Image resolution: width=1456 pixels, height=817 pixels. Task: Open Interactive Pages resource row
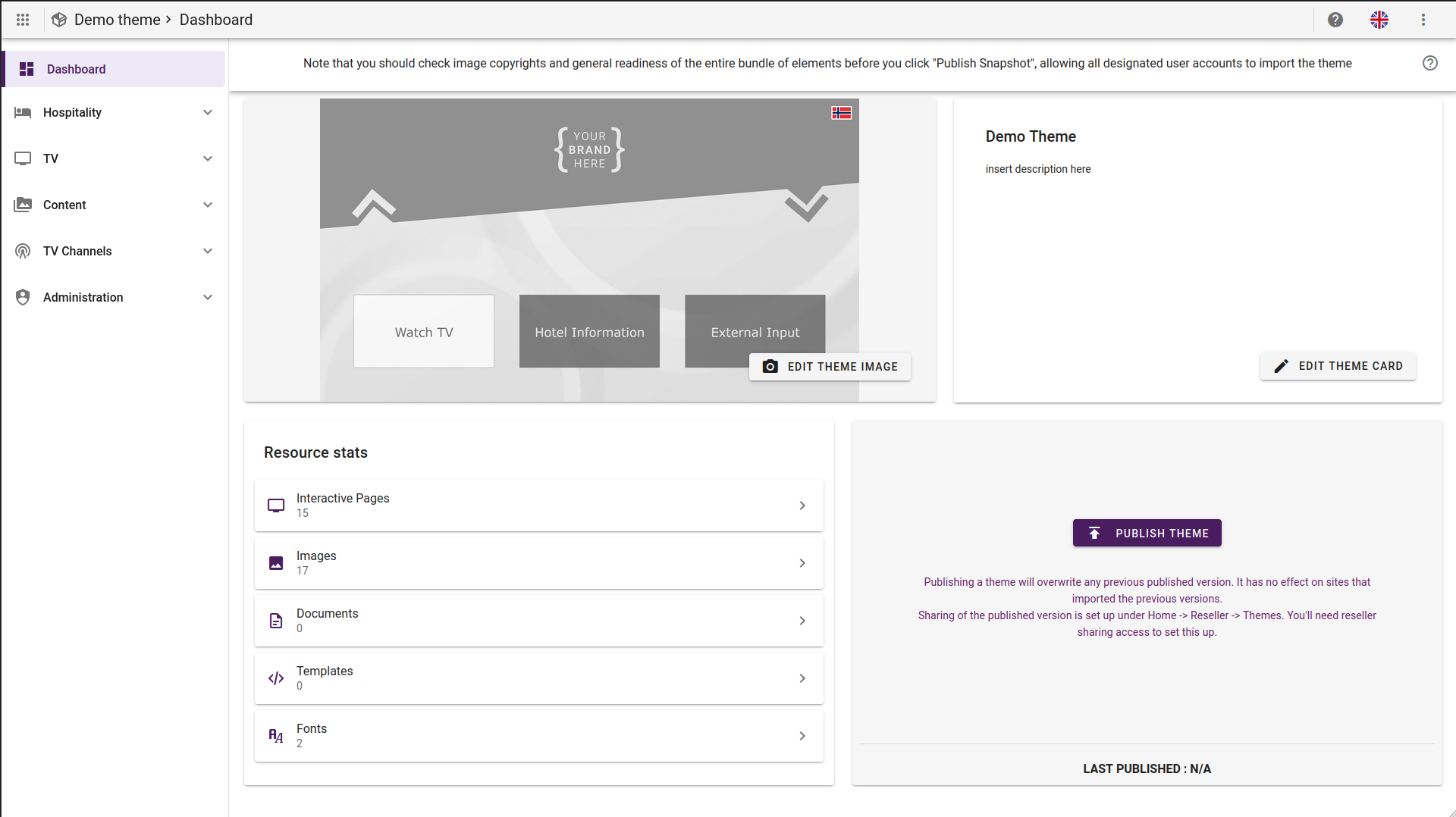click(538, 506)
